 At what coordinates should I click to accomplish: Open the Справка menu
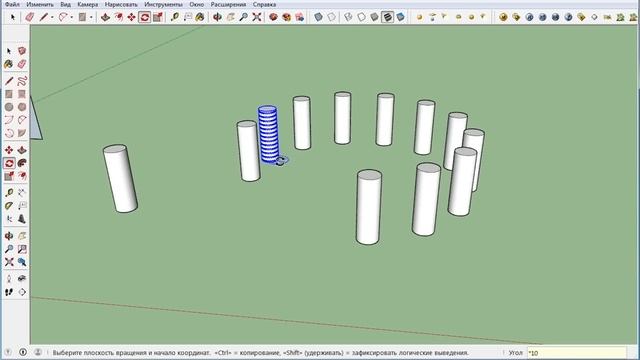264,4
